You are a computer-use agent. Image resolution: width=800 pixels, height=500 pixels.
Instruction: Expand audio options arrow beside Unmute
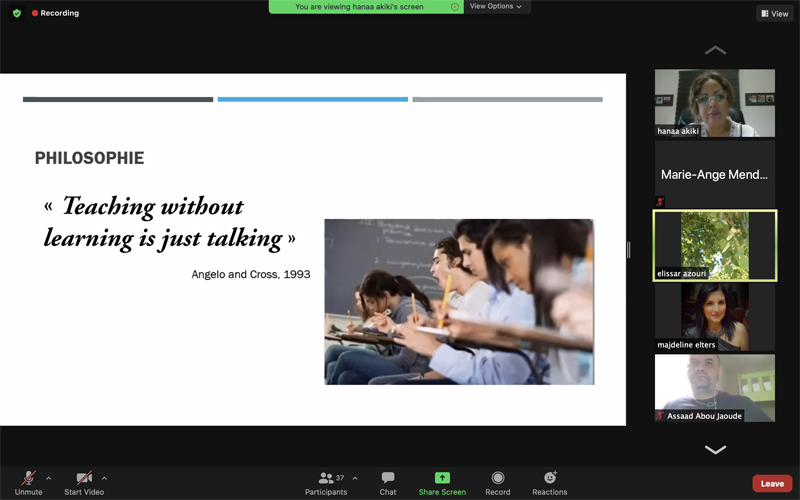pos(48,478)
